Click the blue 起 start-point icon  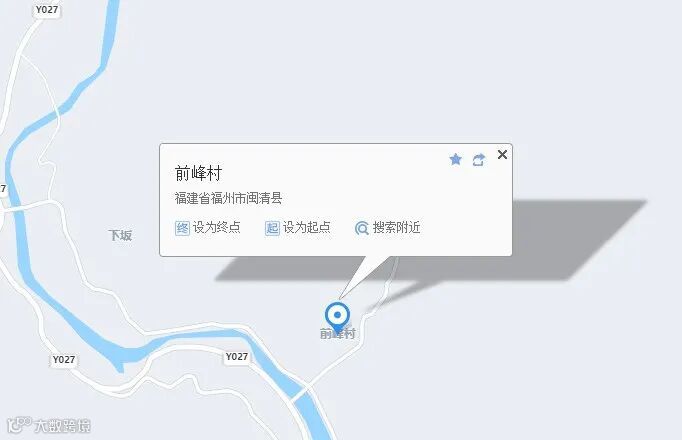(272, 228)
